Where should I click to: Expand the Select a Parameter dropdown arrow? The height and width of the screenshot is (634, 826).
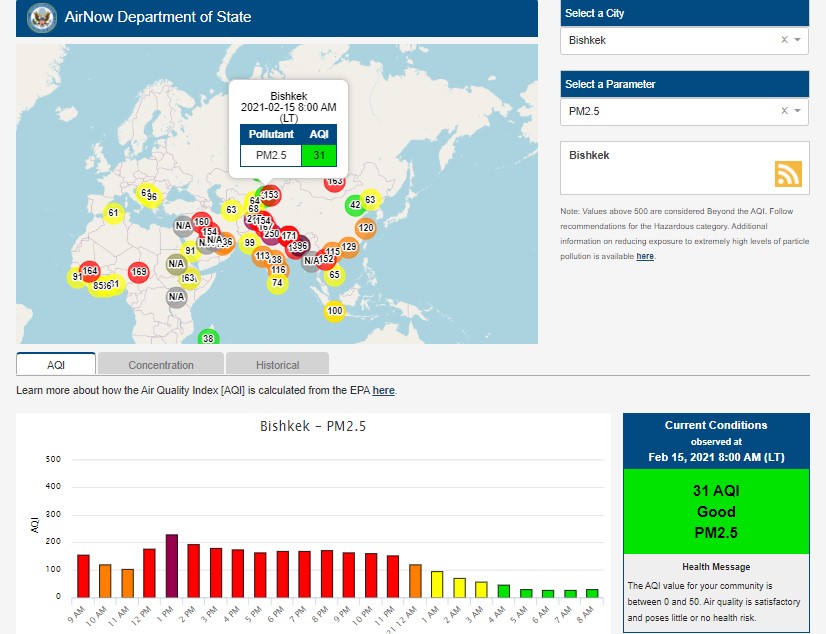[x=798, y=111]
